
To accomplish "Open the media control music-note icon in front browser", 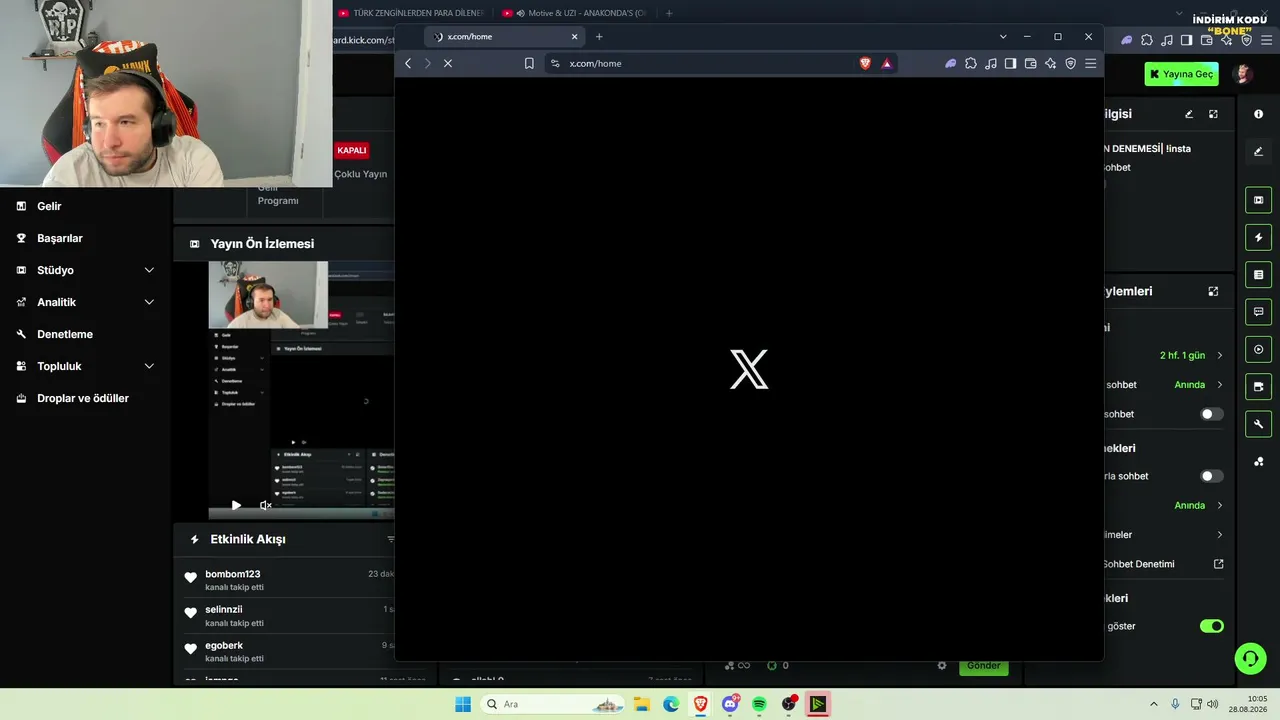I will (x=990, y=63).
